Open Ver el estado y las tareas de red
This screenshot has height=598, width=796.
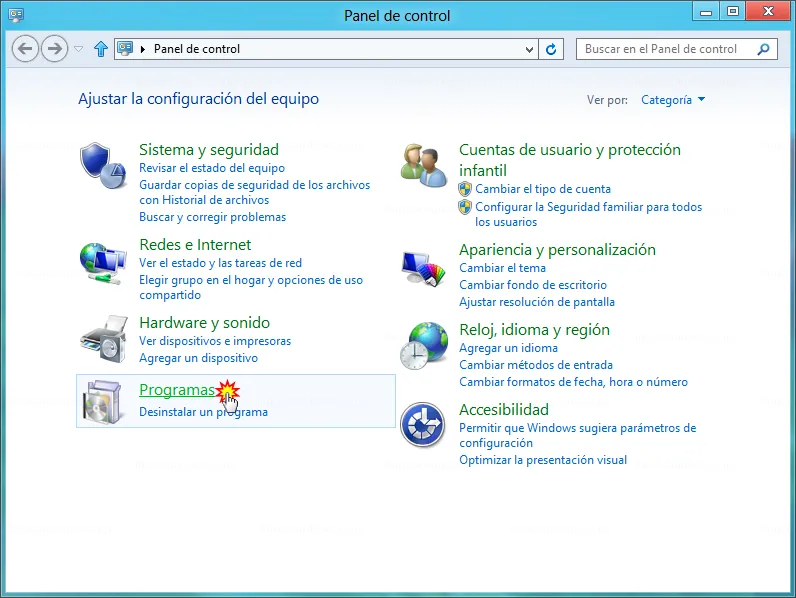pos(220,263)
